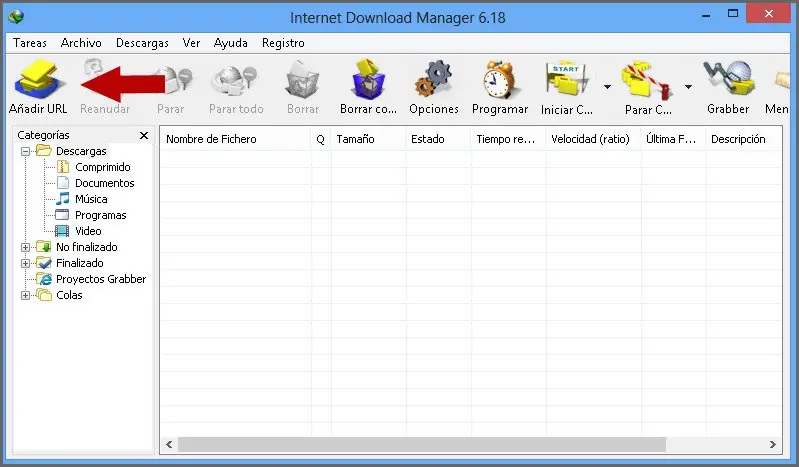Maximize the Internet Download Manager window

(x=733, y=14)
